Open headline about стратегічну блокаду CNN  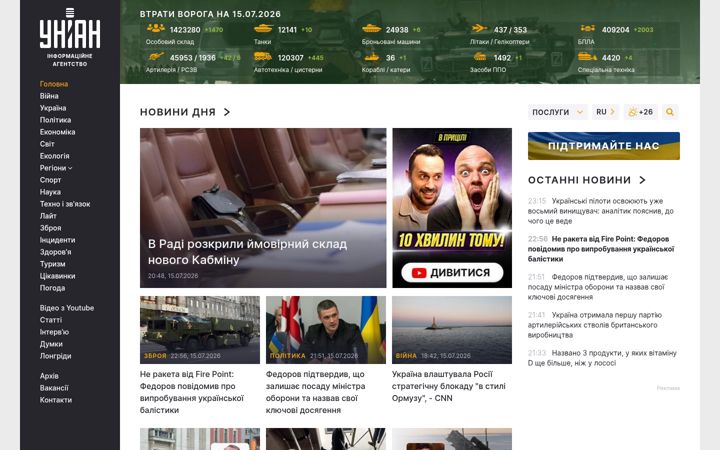pos(449,386)
